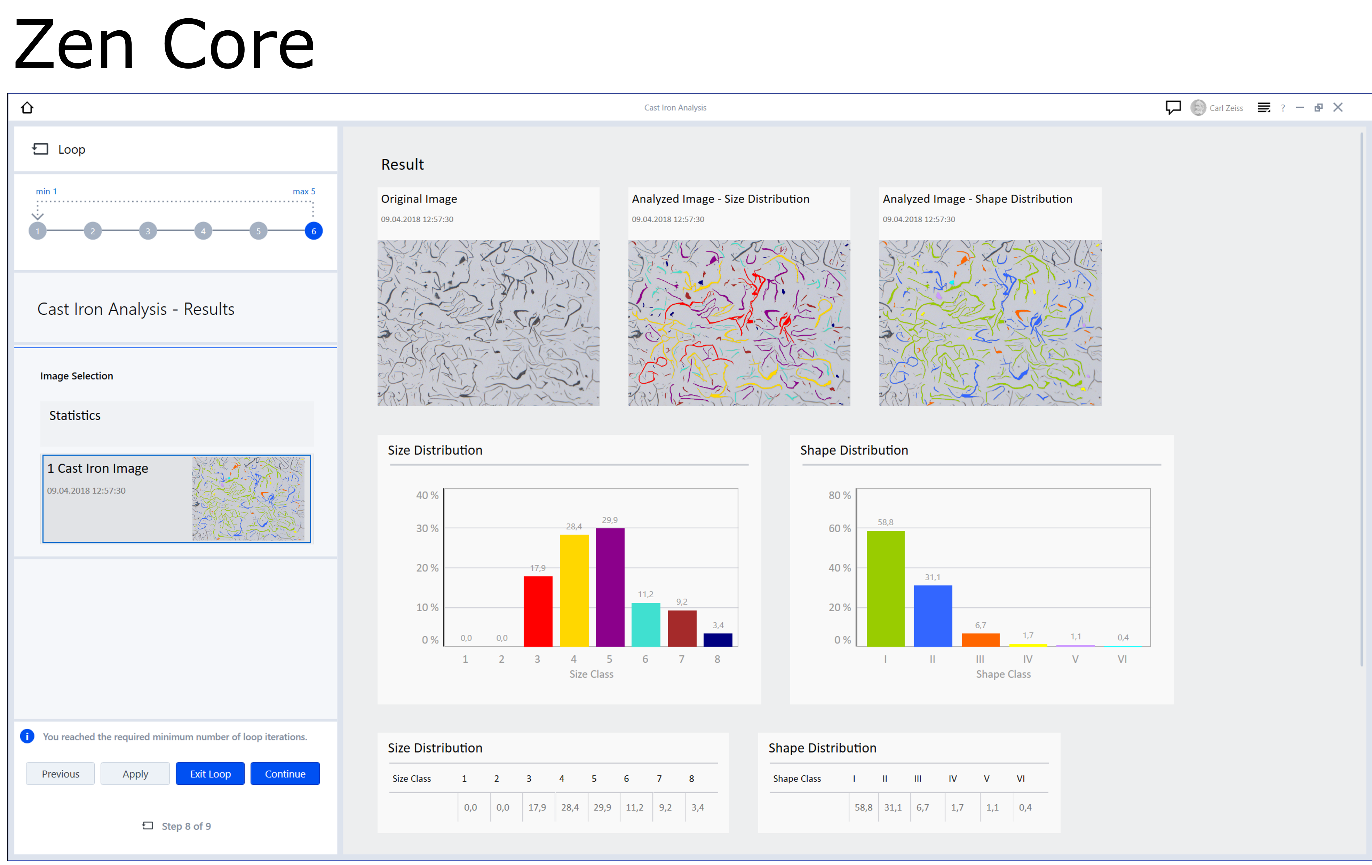Click the 'Cast Iron Analysis' window title
Screen dimensions: 1372x865
pyautogui.click(x=675, y=108)
